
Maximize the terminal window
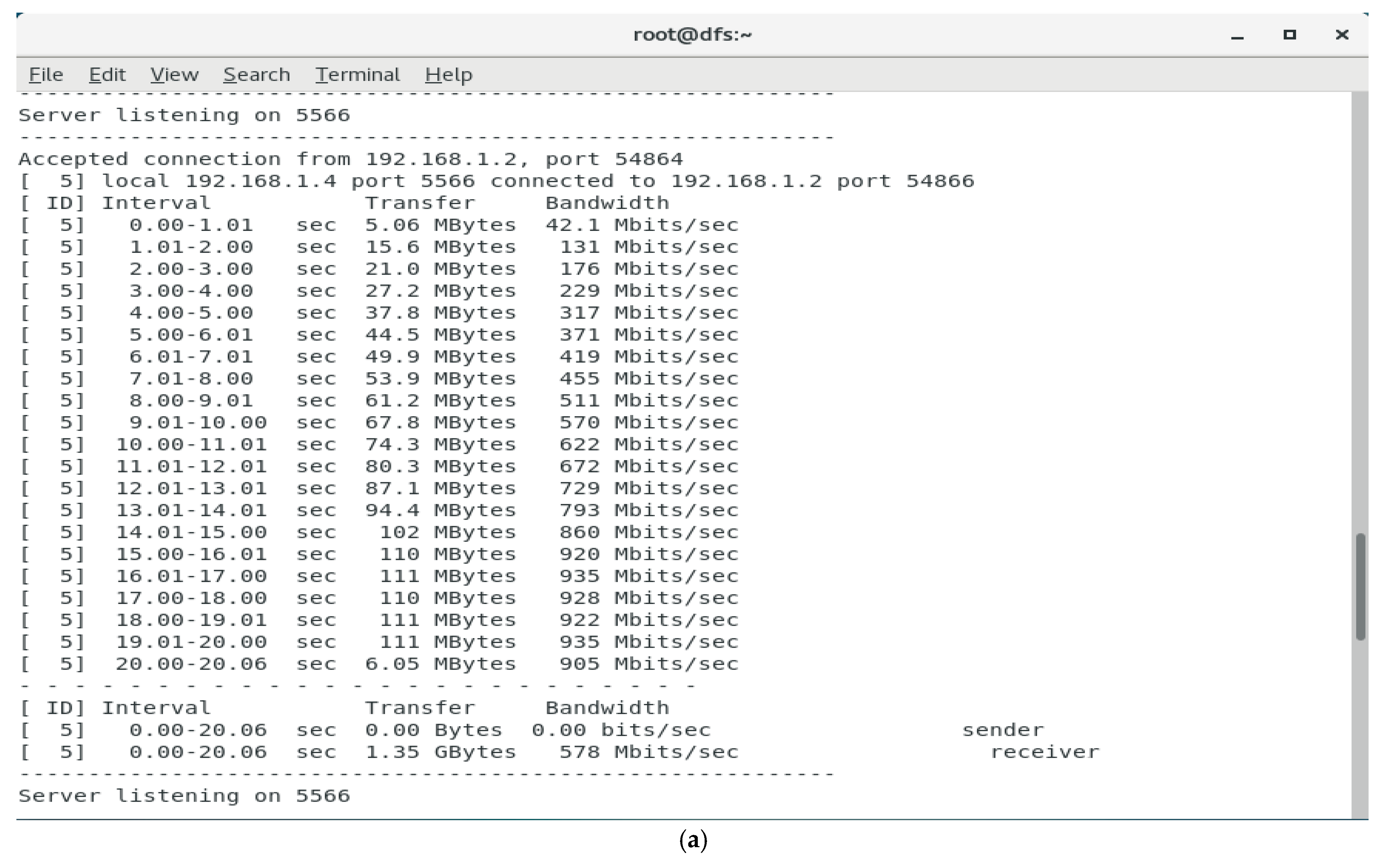click(x=1290, y=35)
